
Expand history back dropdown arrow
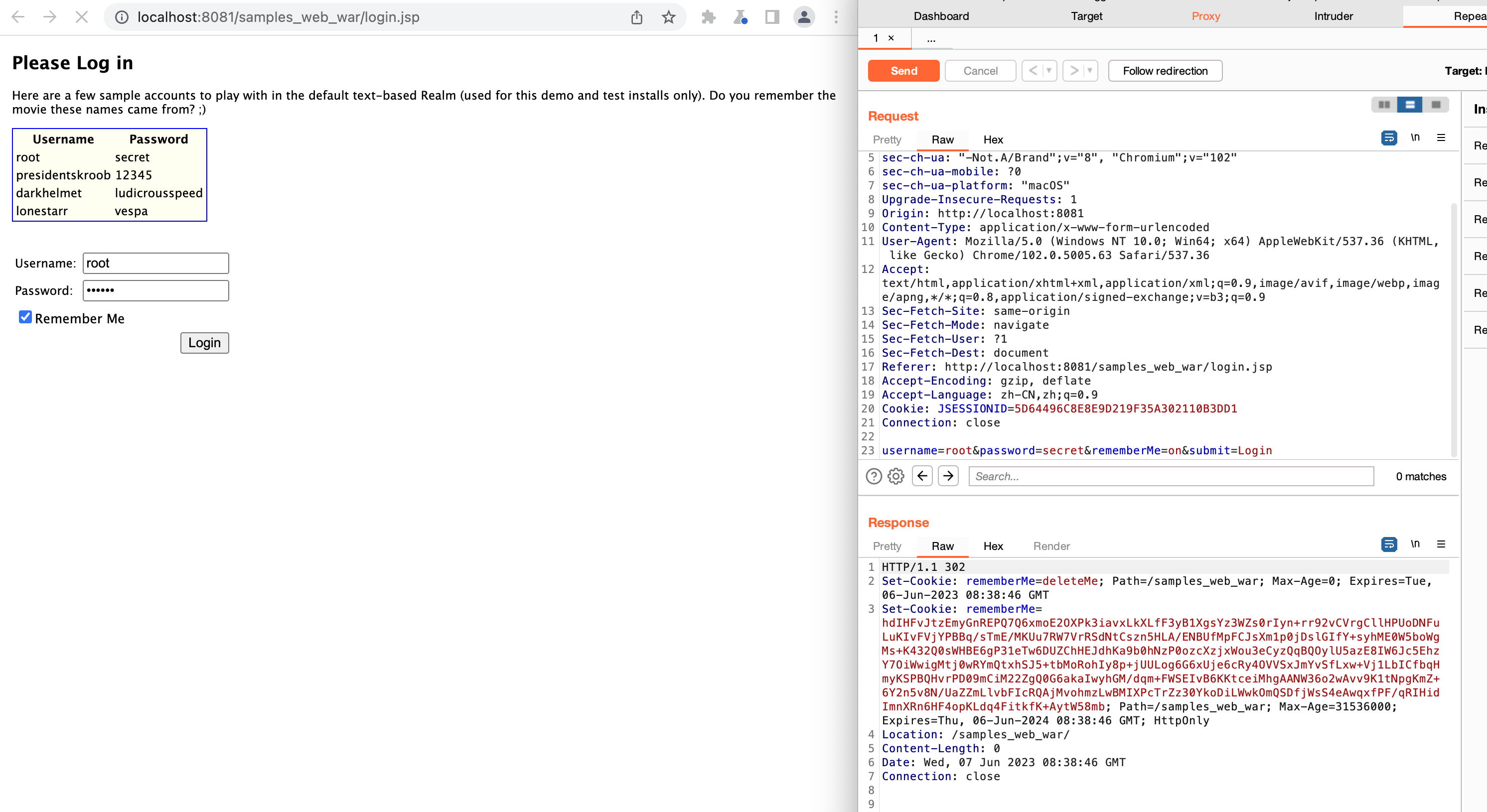pos(1049,71)
